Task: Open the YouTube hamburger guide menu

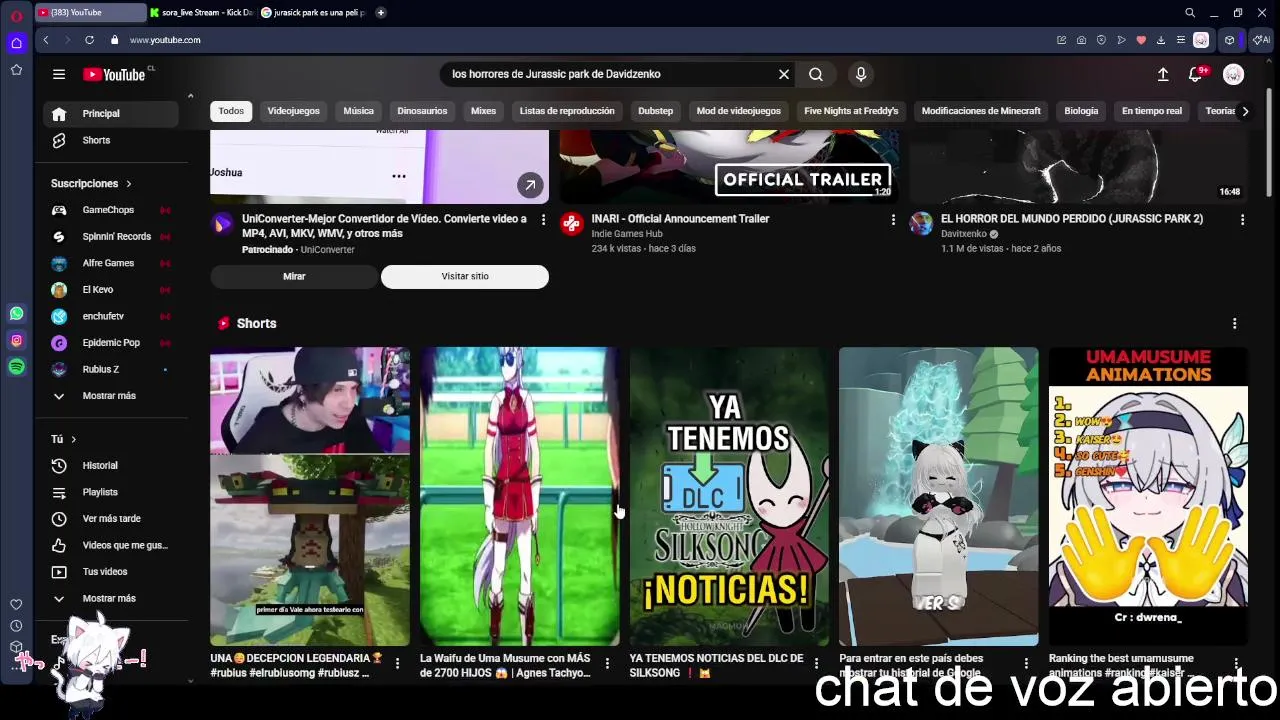Action: coord(59,74)
